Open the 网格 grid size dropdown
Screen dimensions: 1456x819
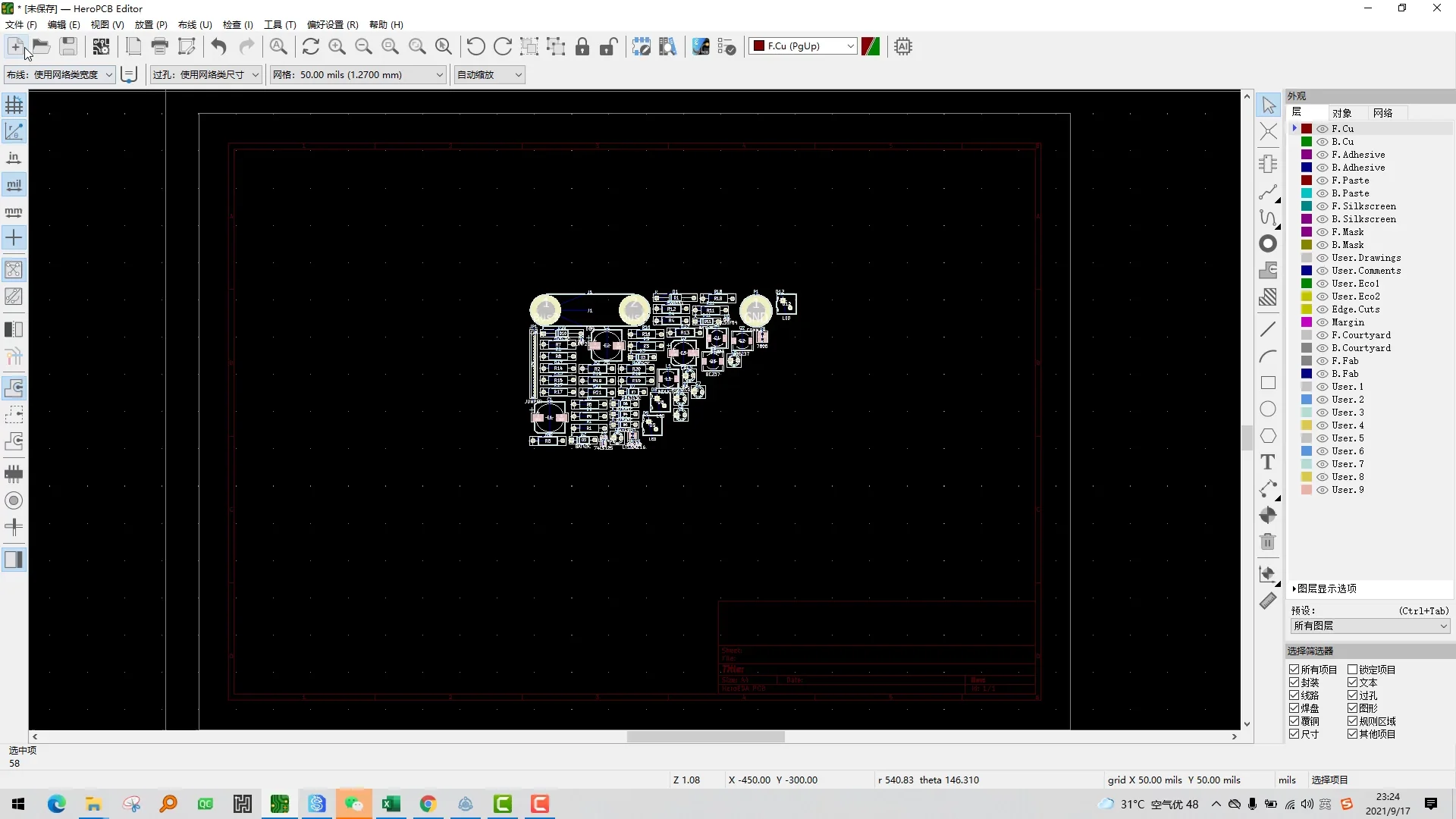pos(440,74)
